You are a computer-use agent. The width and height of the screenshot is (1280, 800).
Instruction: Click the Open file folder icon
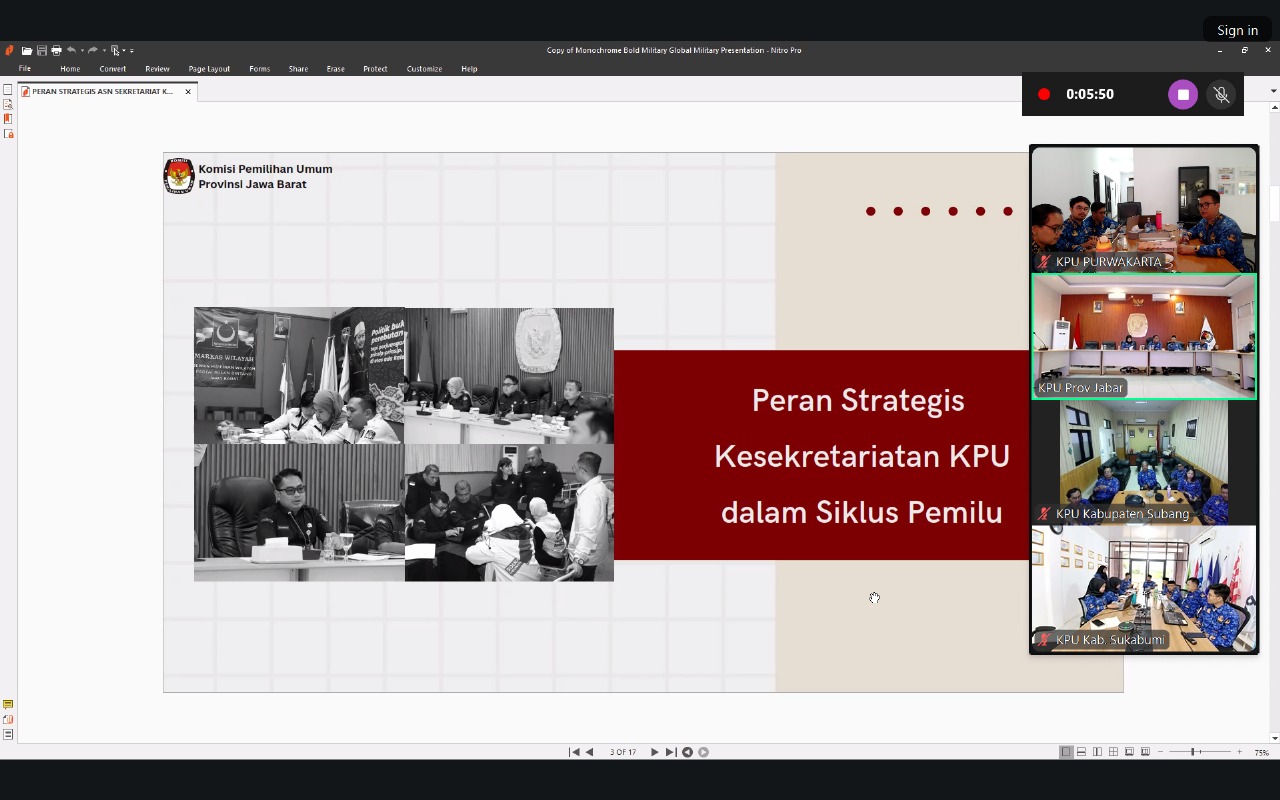tap(28, 50)
